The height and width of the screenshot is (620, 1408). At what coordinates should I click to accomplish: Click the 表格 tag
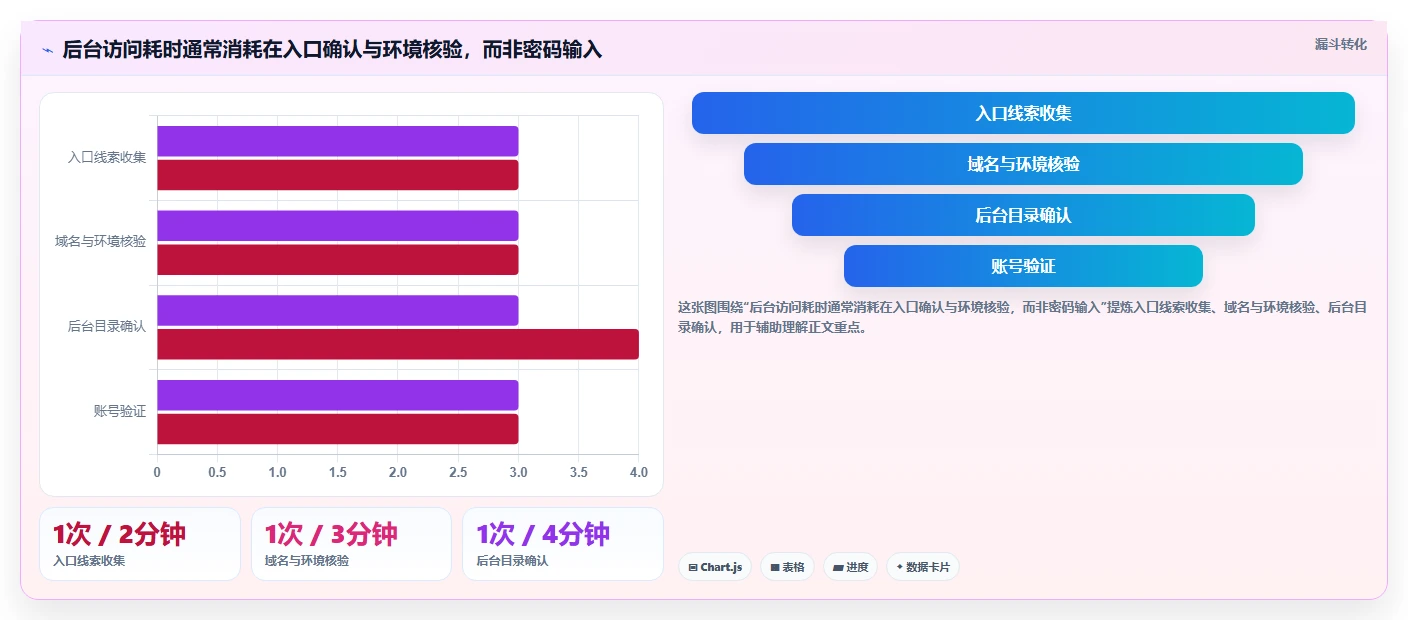pyautogui.click(x=788, y=567)
